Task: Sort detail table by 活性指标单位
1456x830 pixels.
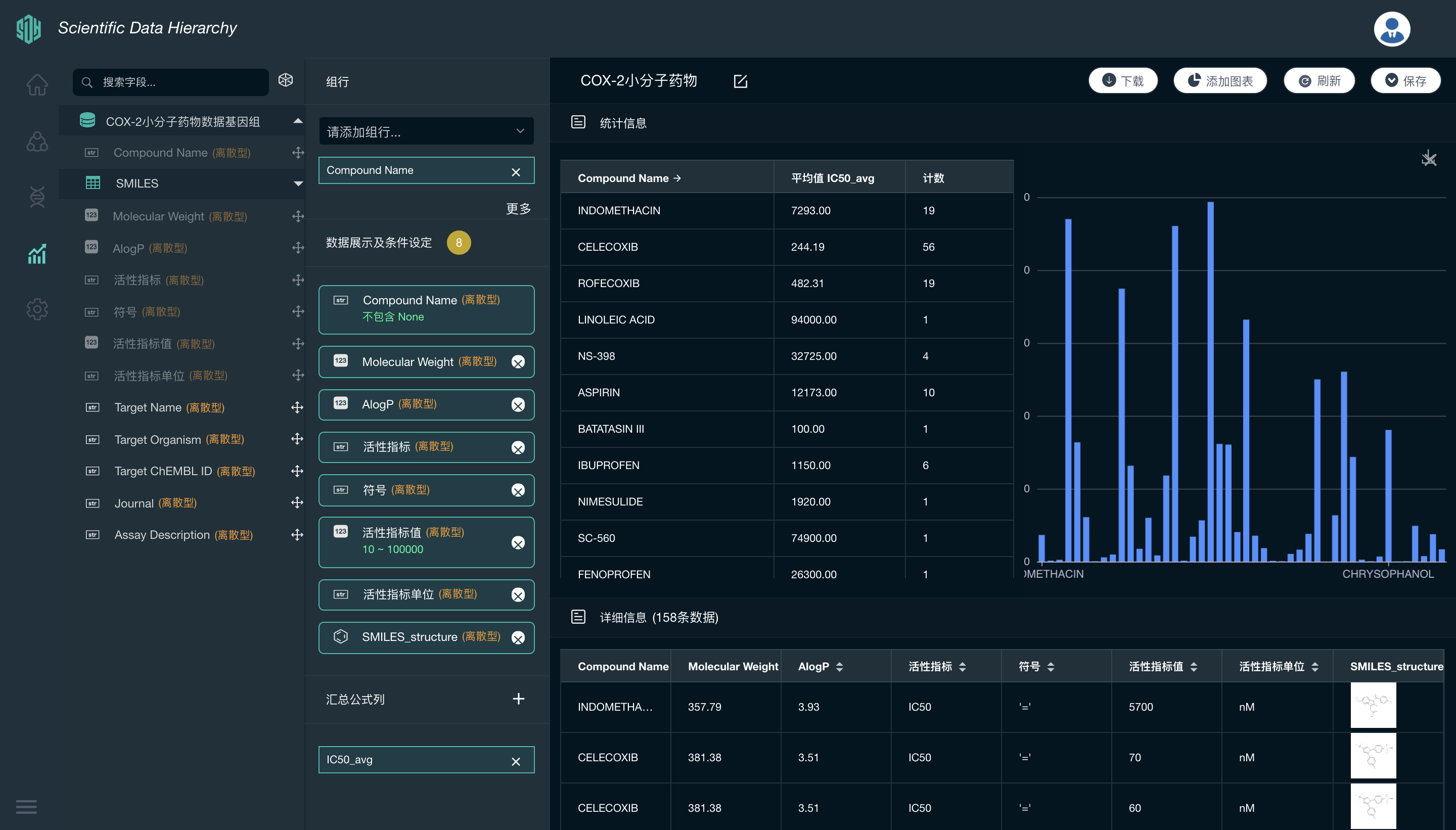Action: pyautogui.click(x=1315, y=666)
